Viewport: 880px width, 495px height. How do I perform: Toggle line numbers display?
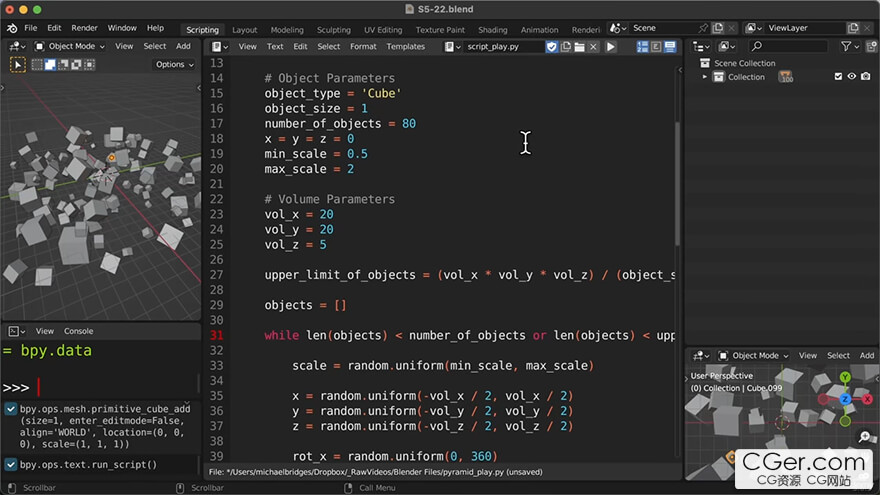[x=643, y=47]
